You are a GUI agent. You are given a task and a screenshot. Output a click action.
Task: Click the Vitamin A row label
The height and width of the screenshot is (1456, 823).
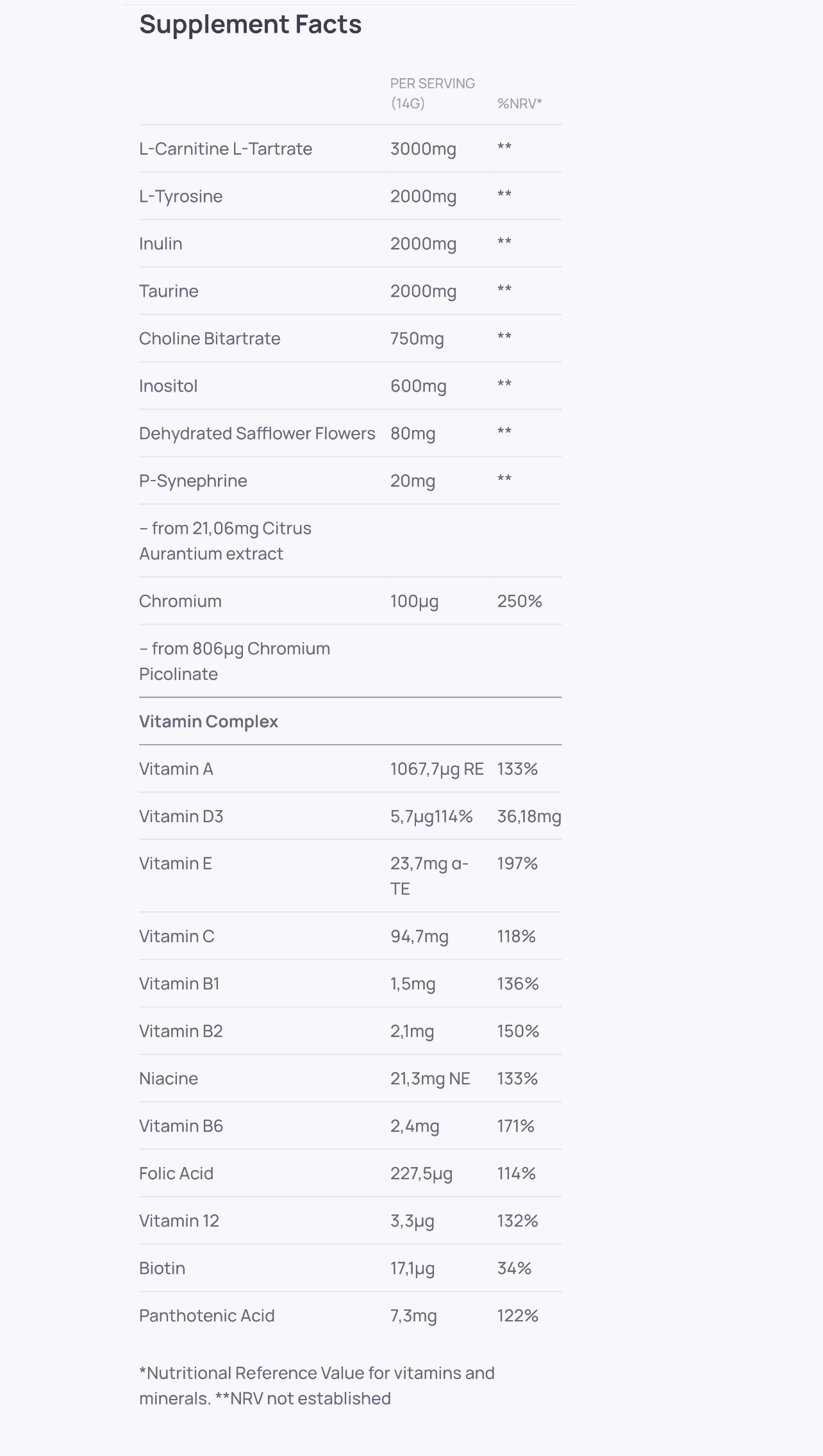click(x=176, y=769)
